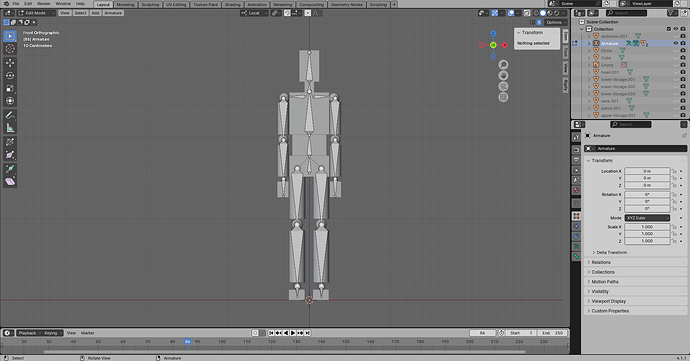Expand the Viewport Display panel
The height and width of the screenshot is (361, 690).
click(608, 301)
